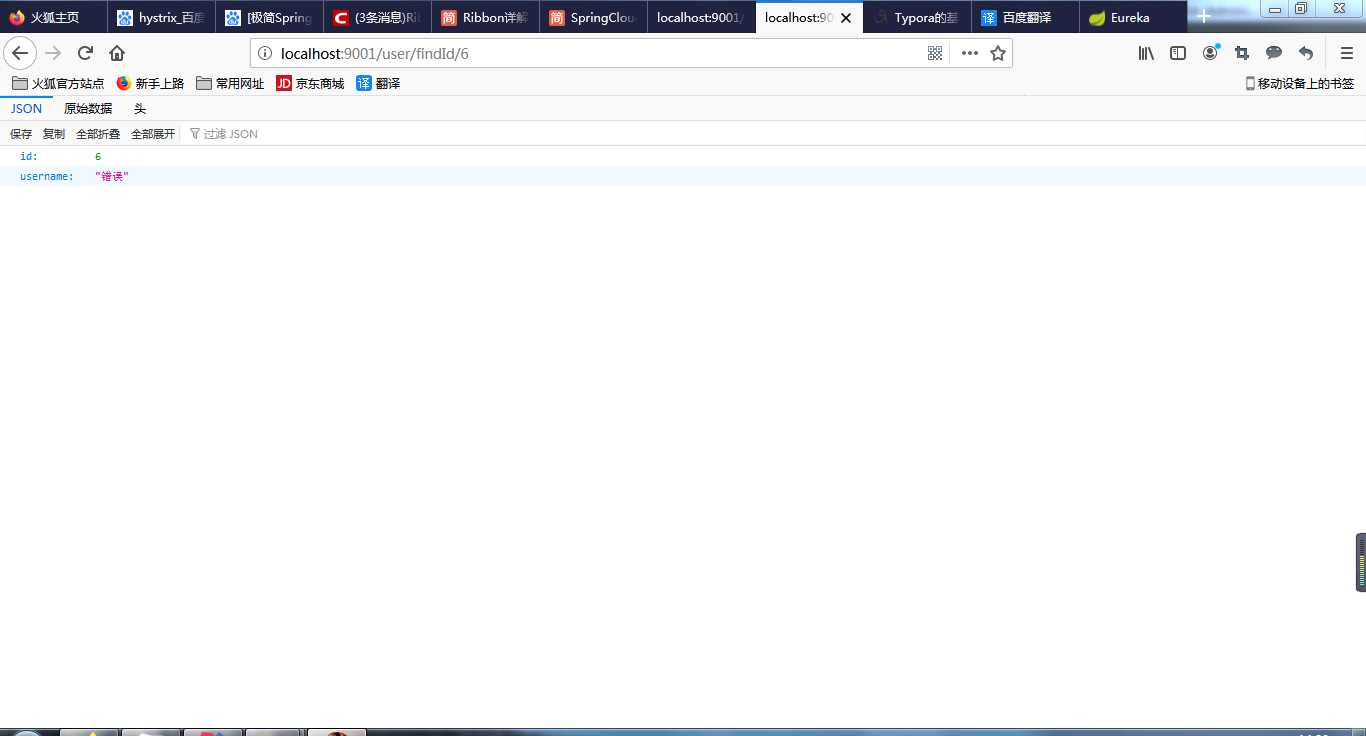Click 保存 to save JSON
The width and height of the screenshot is (1366, 736).
click(21, 134)
